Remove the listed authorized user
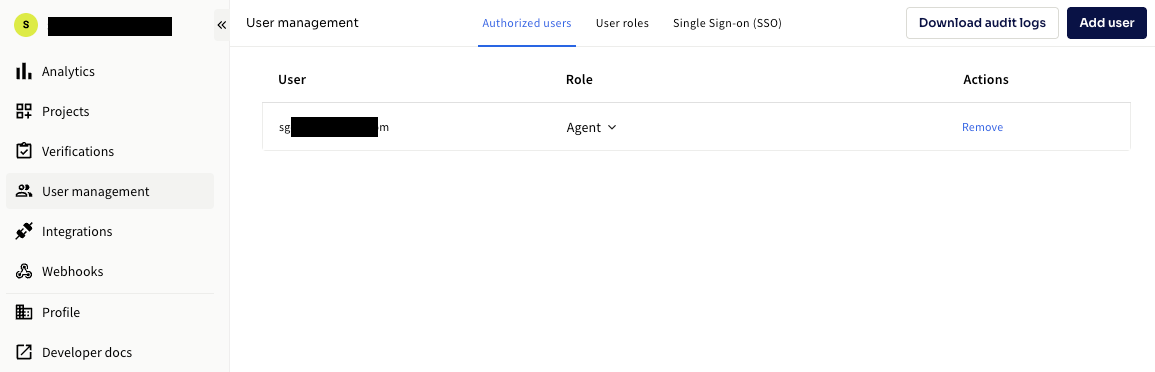The height and width of the screenshot is (372, 1155). point(982,127)
